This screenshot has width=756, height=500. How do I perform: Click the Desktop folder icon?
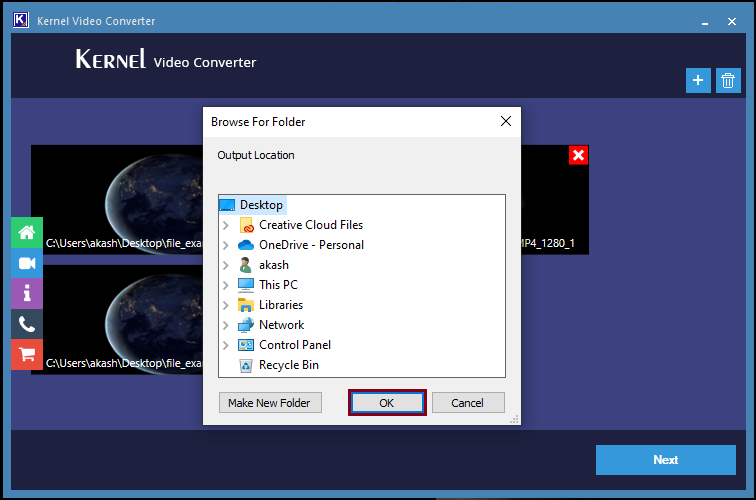coord(227,205)
